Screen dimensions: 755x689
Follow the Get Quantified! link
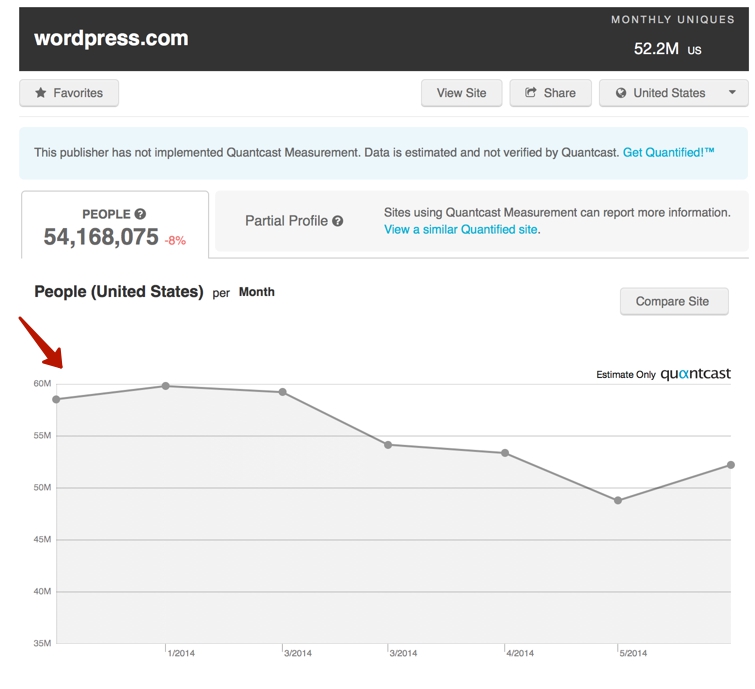coord(668,153)
